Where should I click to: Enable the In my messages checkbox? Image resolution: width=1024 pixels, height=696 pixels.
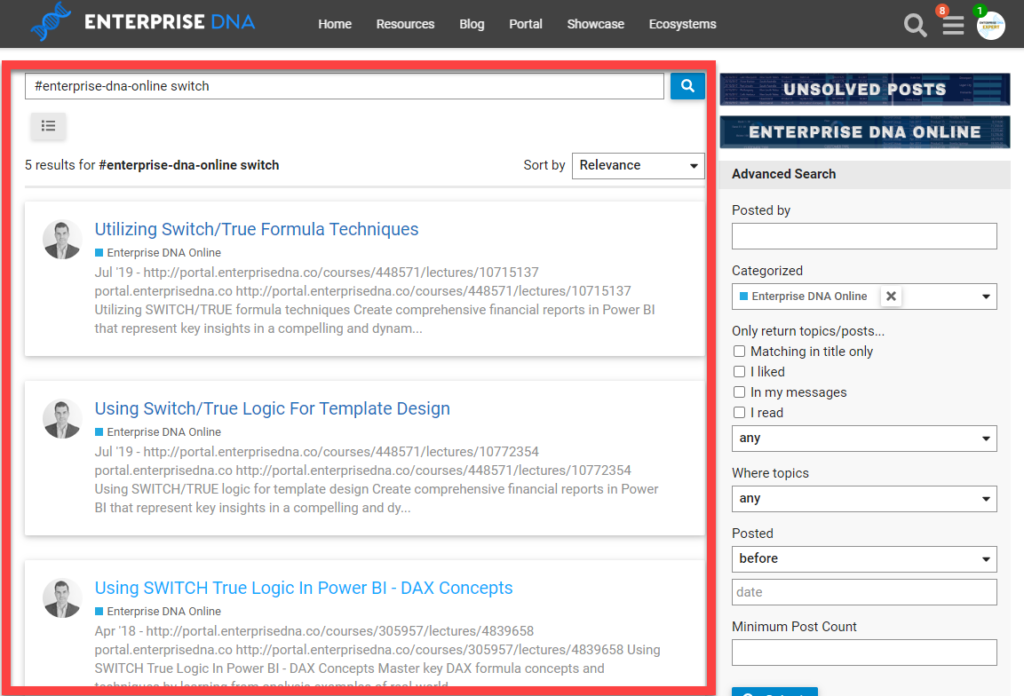tap(739, 392)
